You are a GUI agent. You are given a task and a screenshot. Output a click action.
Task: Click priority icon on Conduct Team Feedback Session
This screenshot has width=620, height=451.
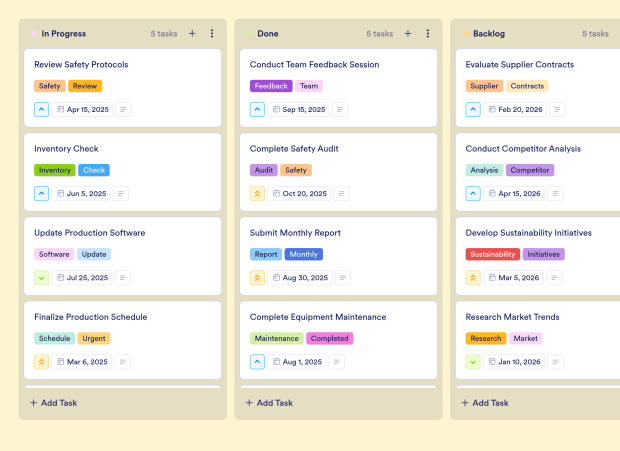point(257,109)
